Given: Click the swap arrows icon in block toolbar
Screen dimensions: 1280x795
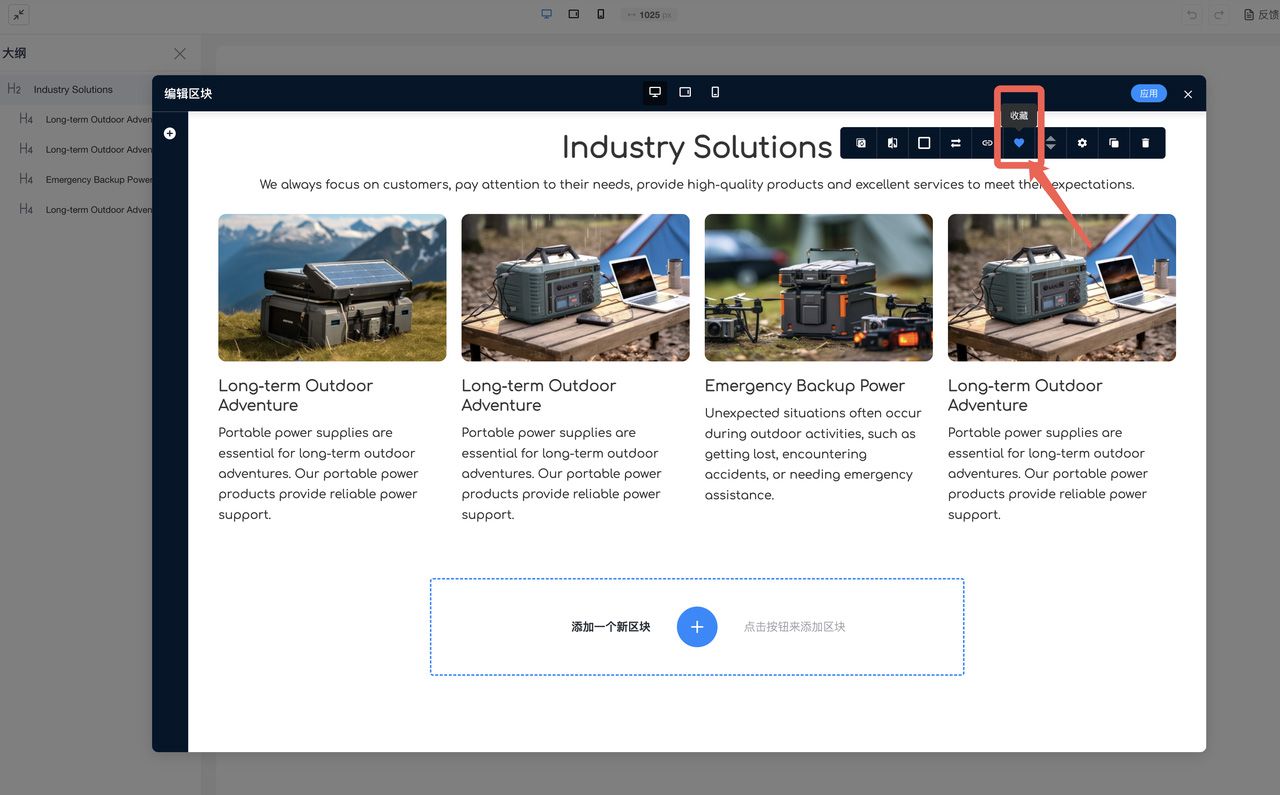Looking at the screenshot, I should 955,143.
